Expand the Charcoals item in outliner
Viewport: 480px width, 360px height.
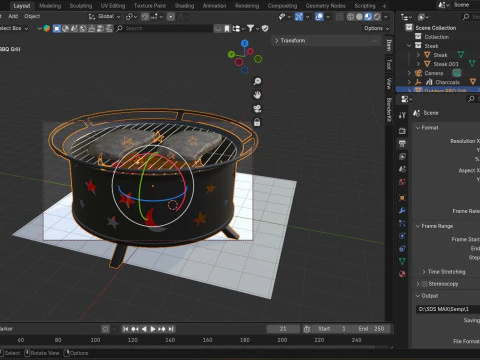point(409,82)
